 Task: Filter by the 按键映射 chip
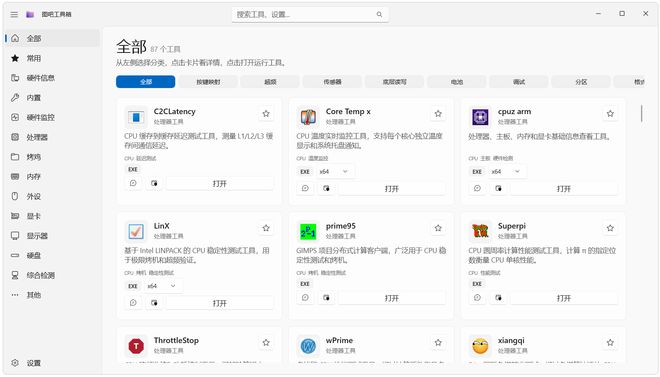(x=208, y=82)
